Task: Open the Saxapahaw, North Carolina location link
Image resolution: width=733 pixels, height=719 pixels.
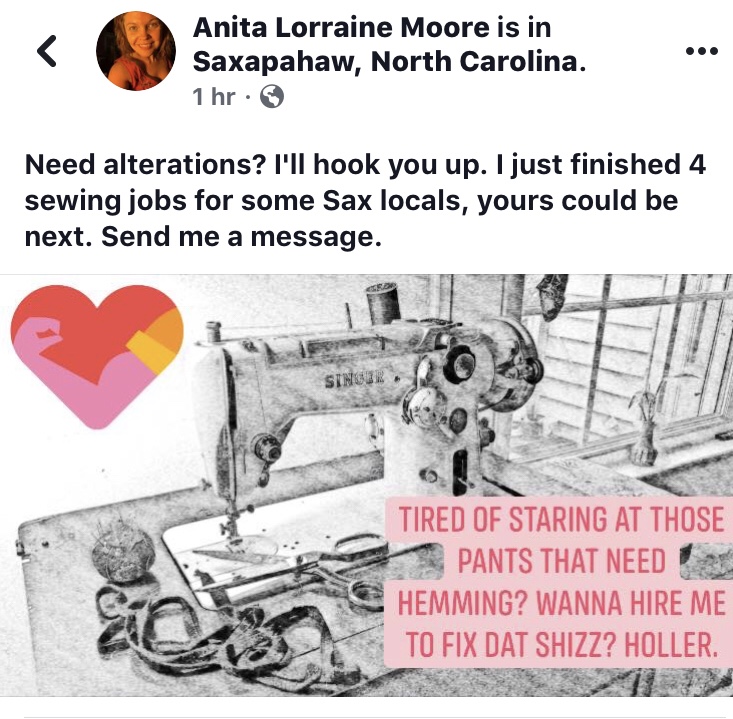Action: point(388,61)
